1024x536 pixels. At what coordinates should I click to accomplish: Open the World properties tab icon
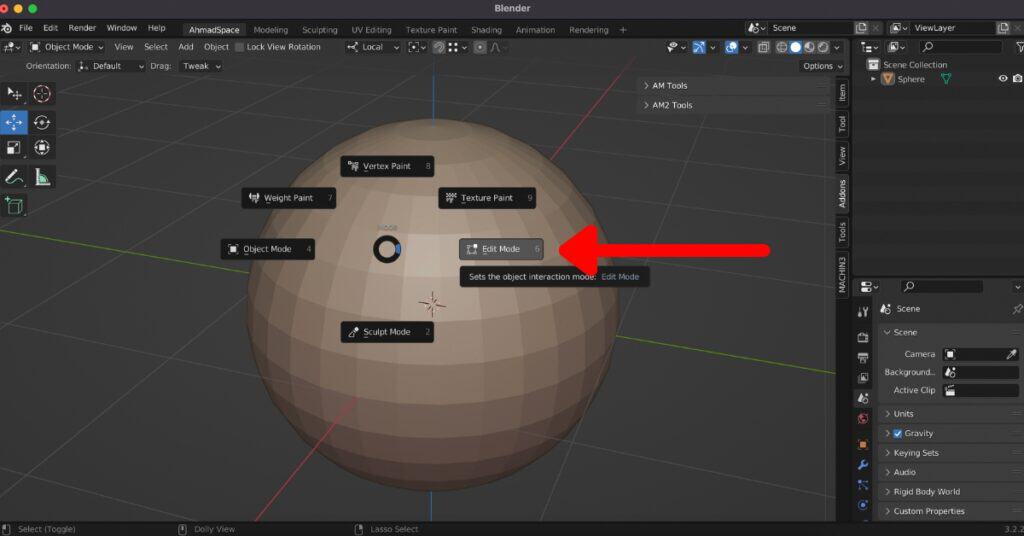(x=863, y=418)
